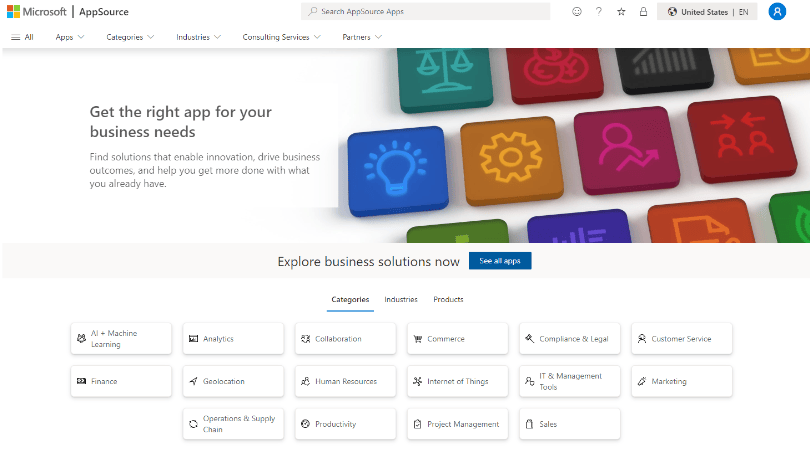Click the Search AppSource Apps field

pyautogui.click(x=425, y=12)
